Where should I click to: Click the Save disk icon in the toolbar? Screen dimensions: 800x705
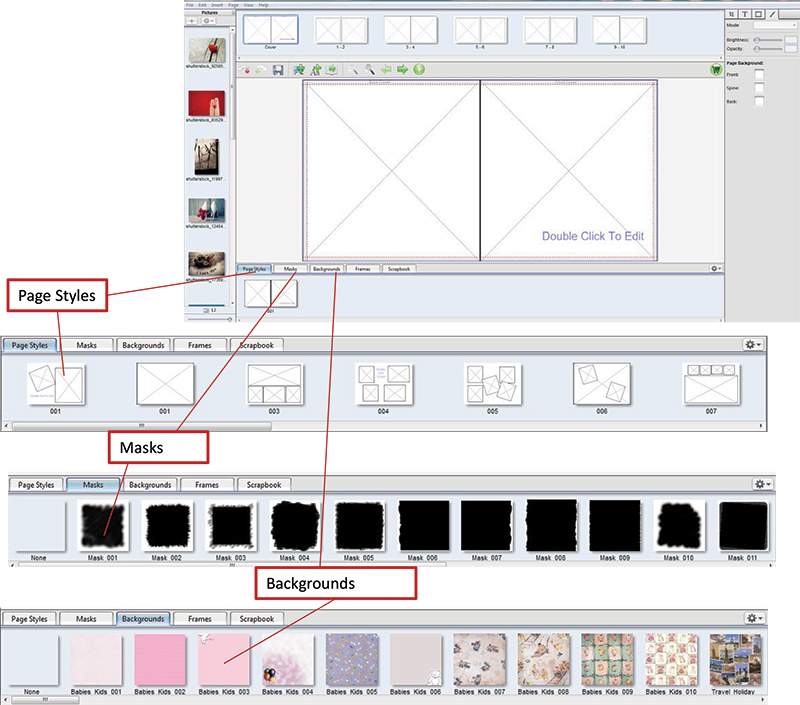point(277,70)
